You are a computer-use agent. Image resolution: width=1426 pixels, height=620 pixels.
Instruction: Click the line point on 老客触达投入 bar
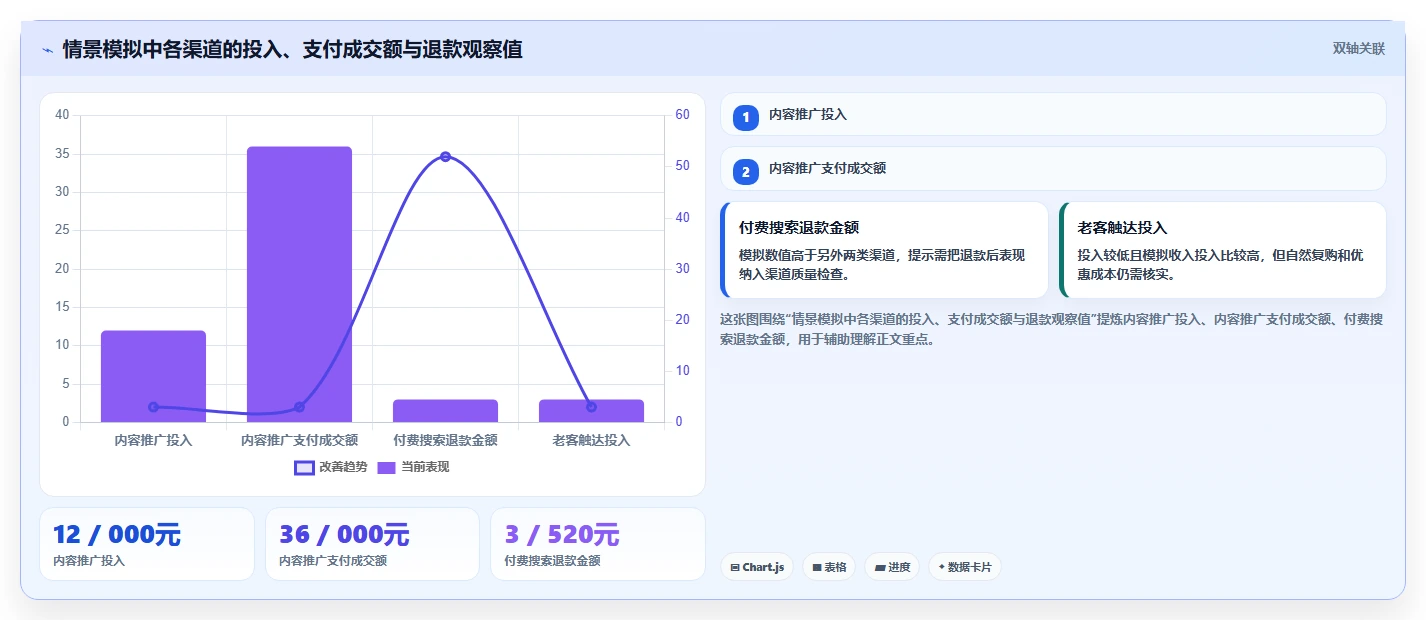coord(591,407)
